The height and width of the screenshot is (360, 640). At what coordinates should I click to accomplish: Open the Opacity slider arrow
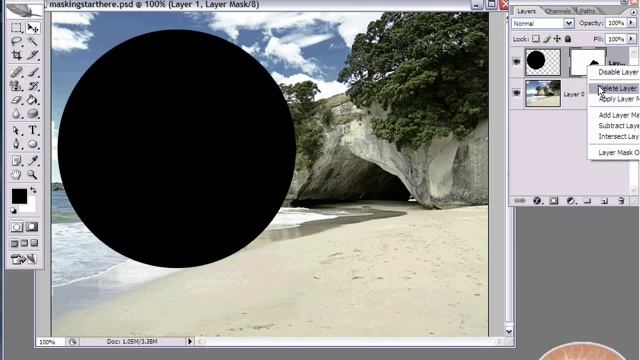click(631, 23)
